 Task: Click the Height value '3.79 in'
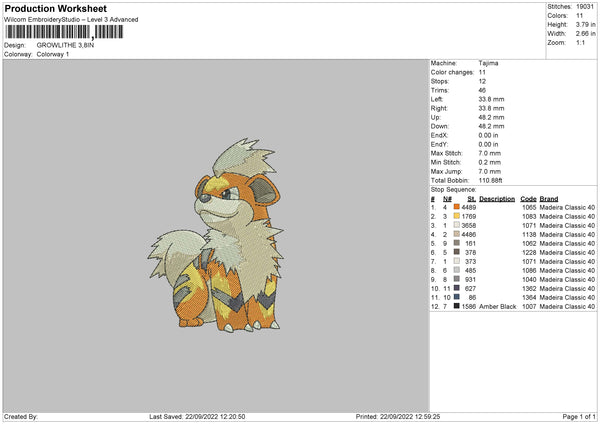point(585,24)
